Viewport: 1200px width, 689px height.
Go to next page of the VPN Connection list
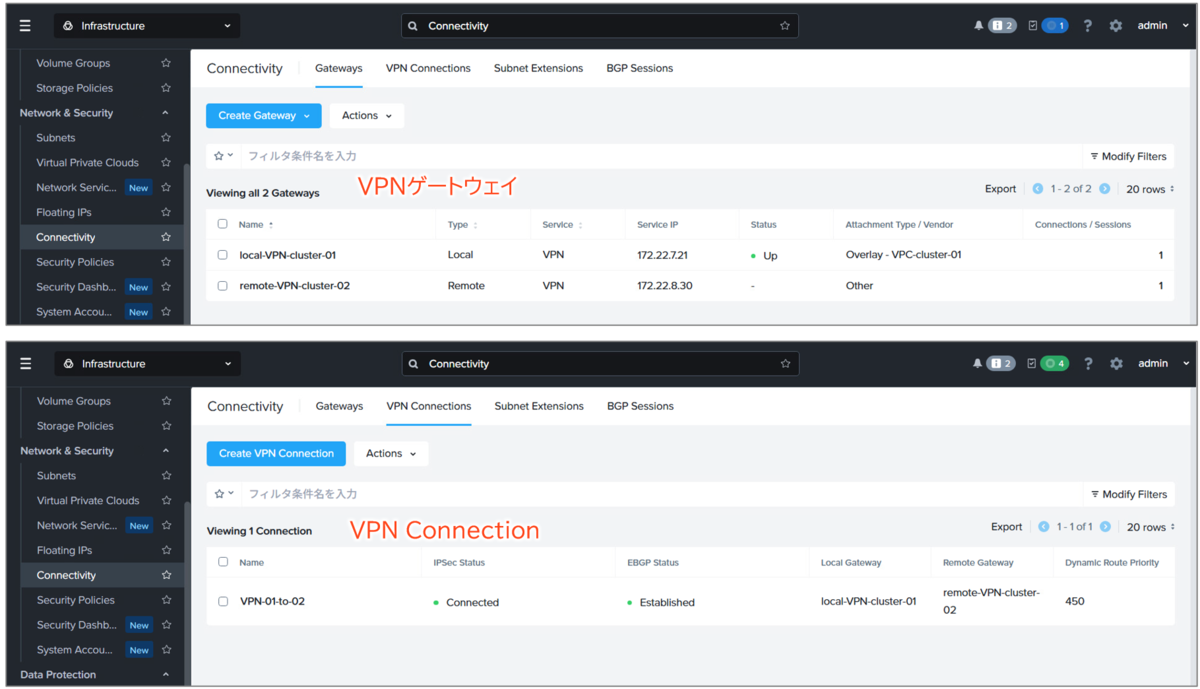(1105, 527)
